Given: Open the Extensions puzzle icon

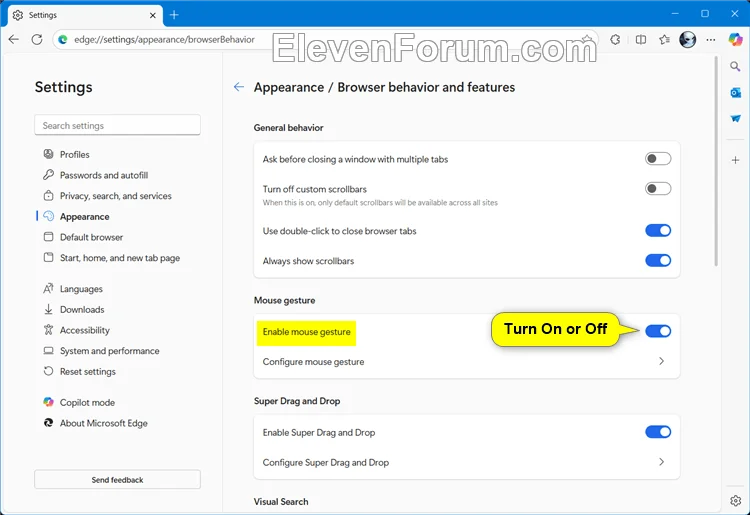Looking at the screenshot, I should (616, 40).
